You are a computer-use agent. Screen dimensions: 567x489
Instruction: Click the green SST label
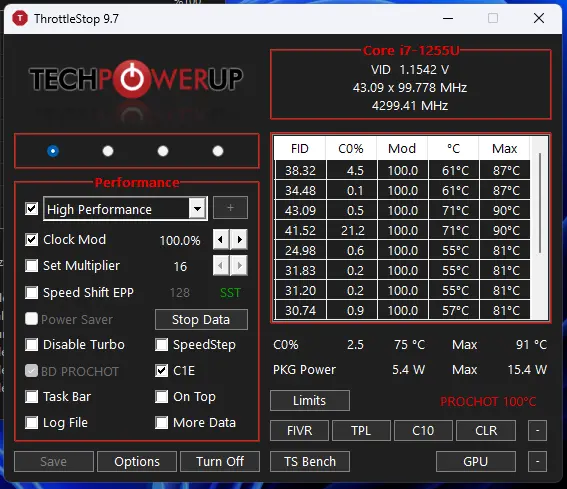(x=230, y=293)
